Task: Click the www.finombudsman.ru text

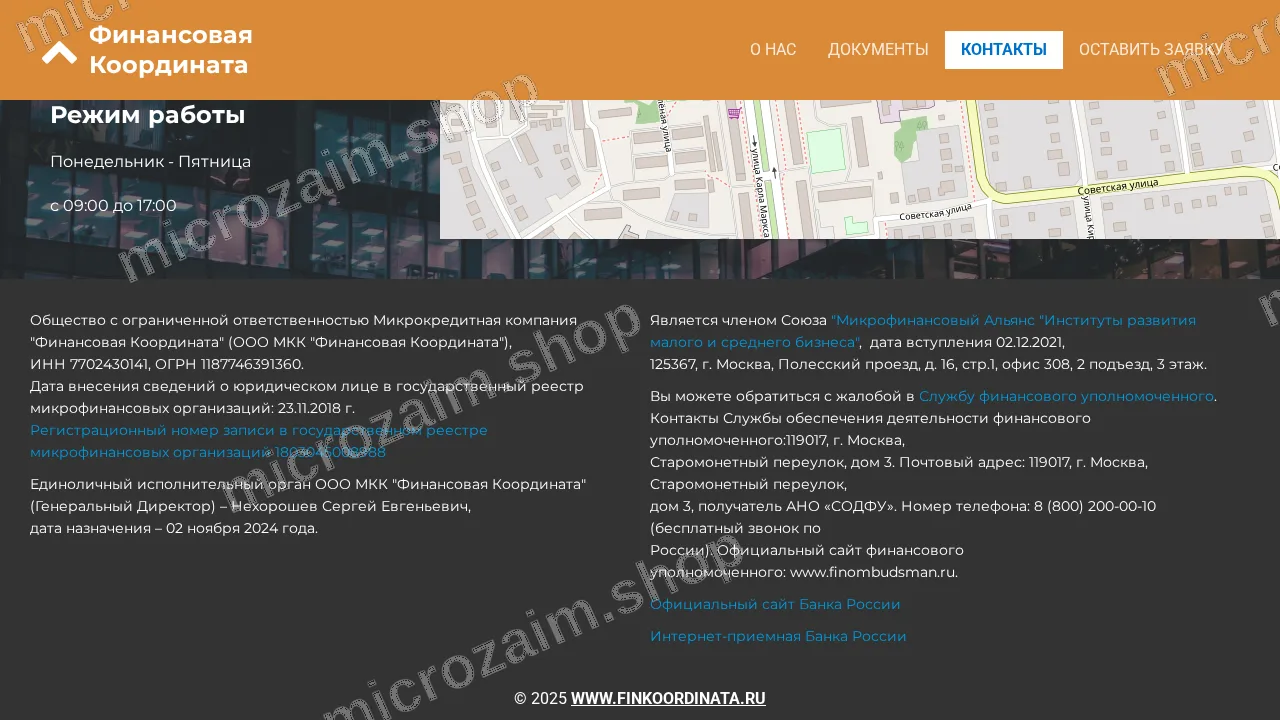Action: click(874, 572)
